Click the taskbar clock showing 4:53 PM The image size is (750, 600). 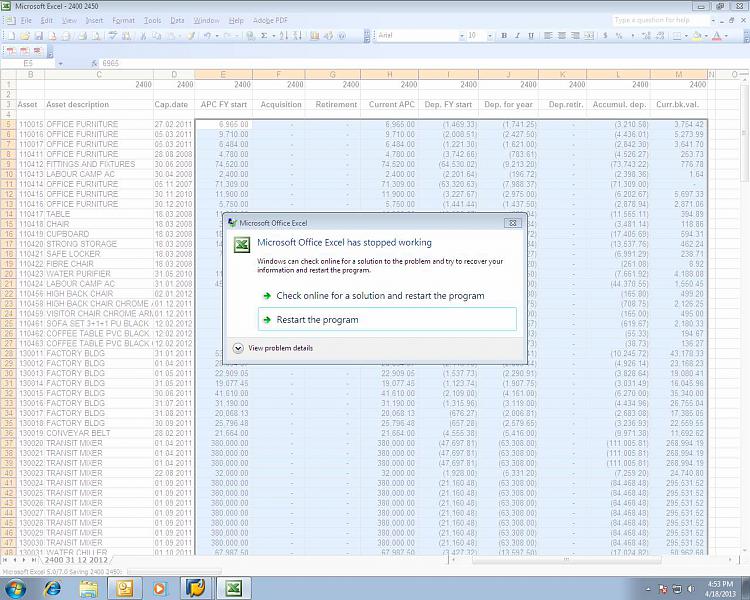720,588
